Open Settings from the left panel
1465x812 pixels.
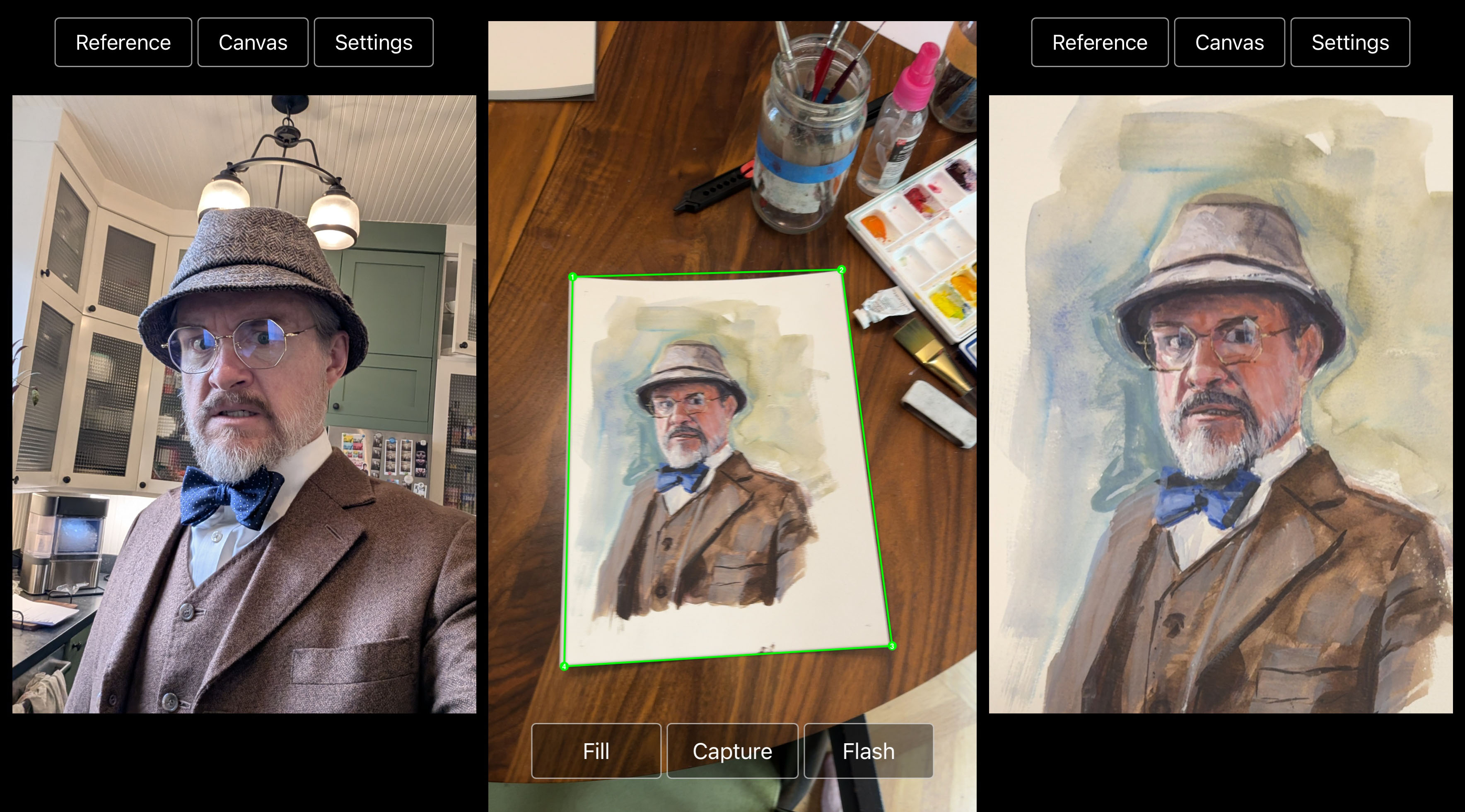point(373,41)
